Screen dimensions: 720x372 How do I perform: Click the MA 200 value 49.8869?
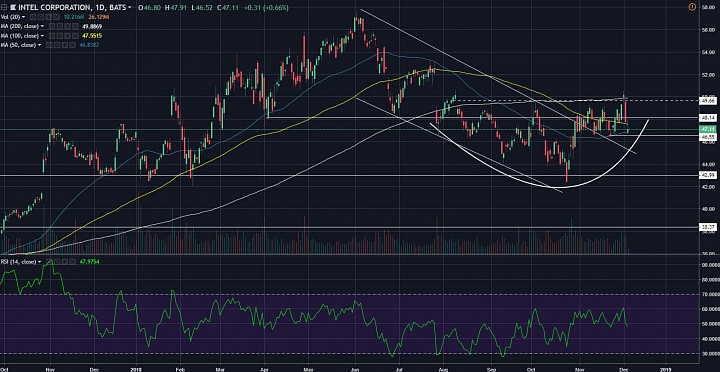click(x=92, y=26)
